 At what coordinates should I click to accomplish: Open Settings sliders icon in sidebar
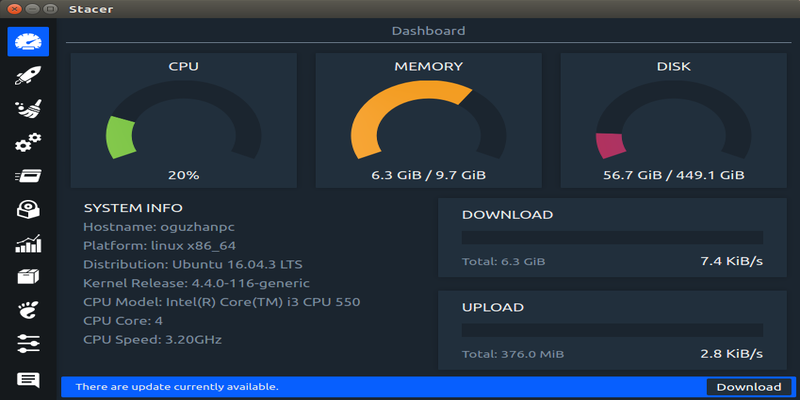coord(28,343)
